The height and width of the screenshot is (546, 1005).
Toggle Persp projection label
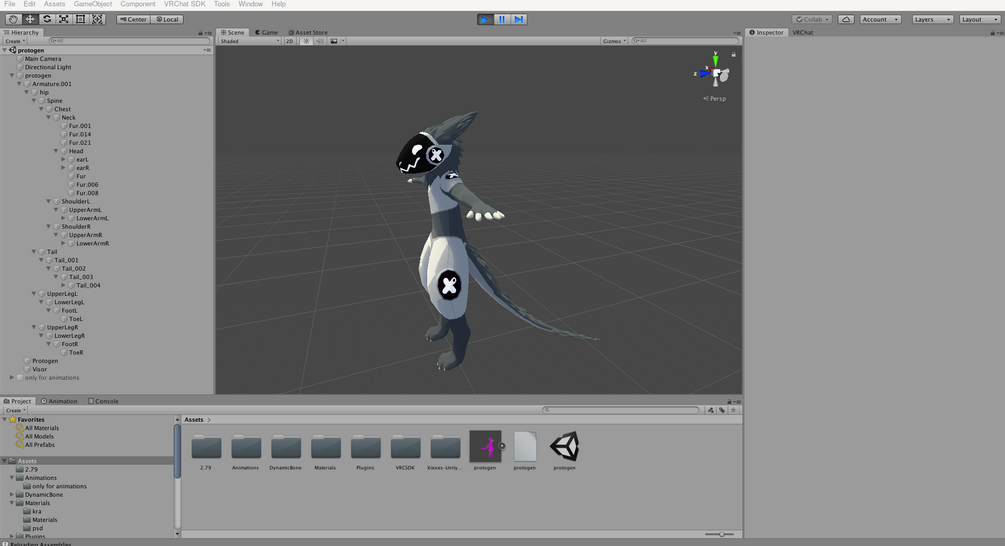click(715, 99)
